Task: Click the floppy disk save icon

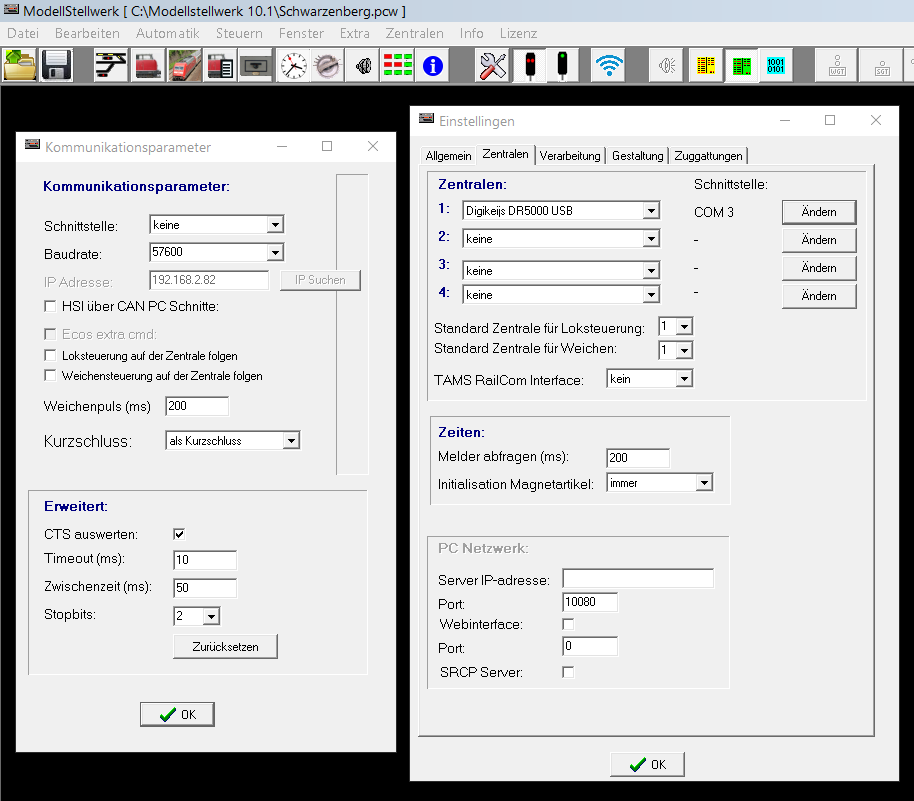Action: pyautogui.click(x=56, y=65)
